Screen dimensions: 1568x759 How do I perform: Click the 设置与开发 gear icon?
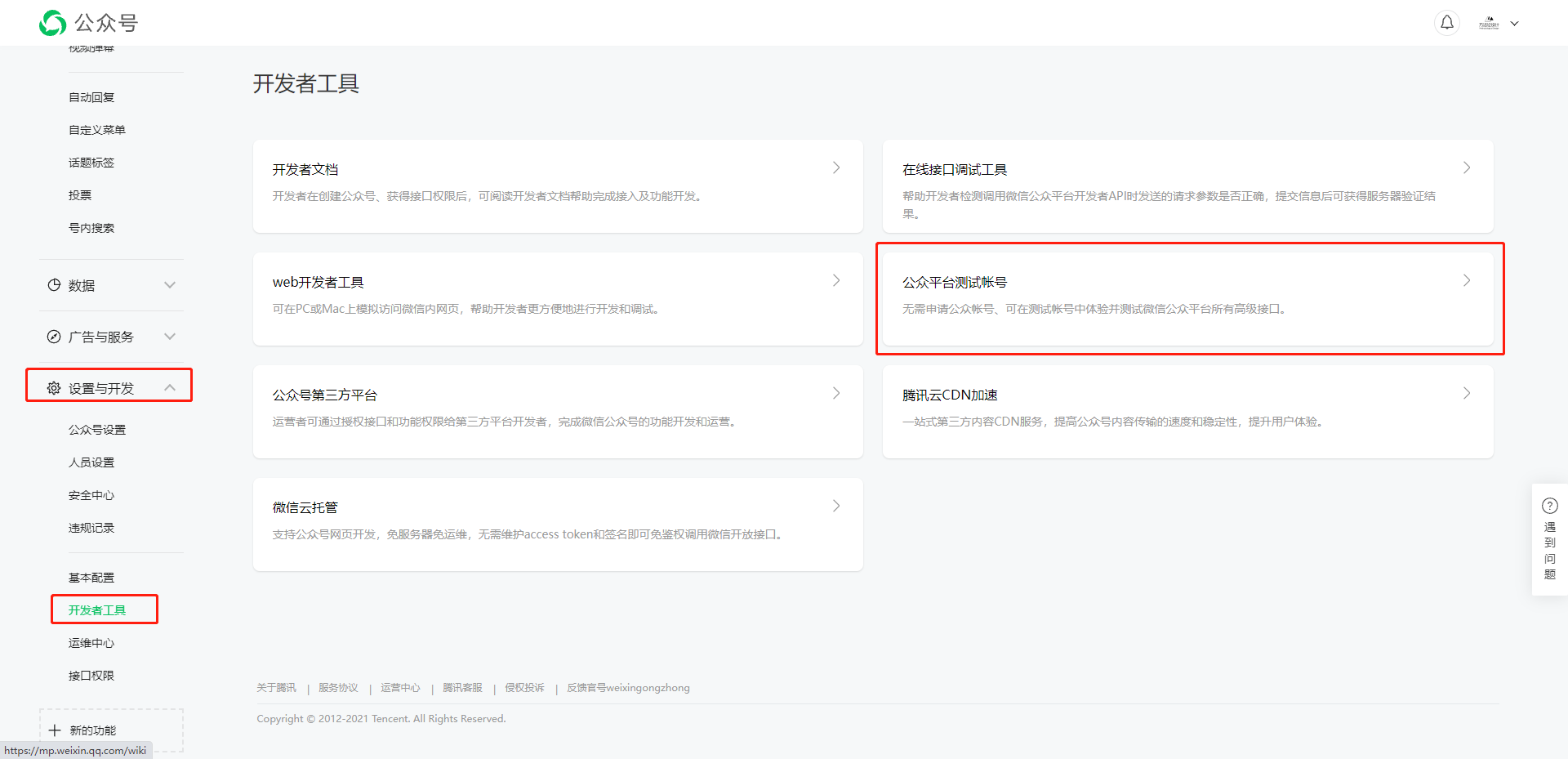(54, 388)
